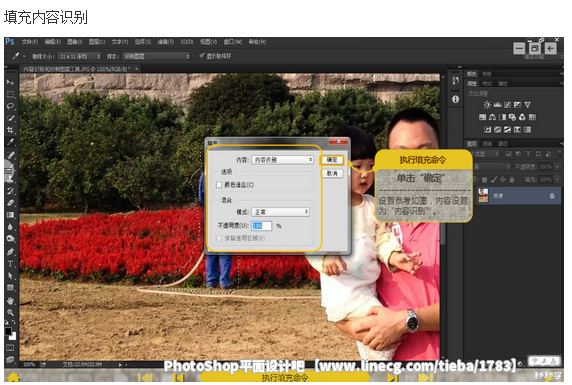Toggle the 颜色适应 checkbox in Fill dialog
This screenshot has width=572, height=385.
(x=219, y=185)
